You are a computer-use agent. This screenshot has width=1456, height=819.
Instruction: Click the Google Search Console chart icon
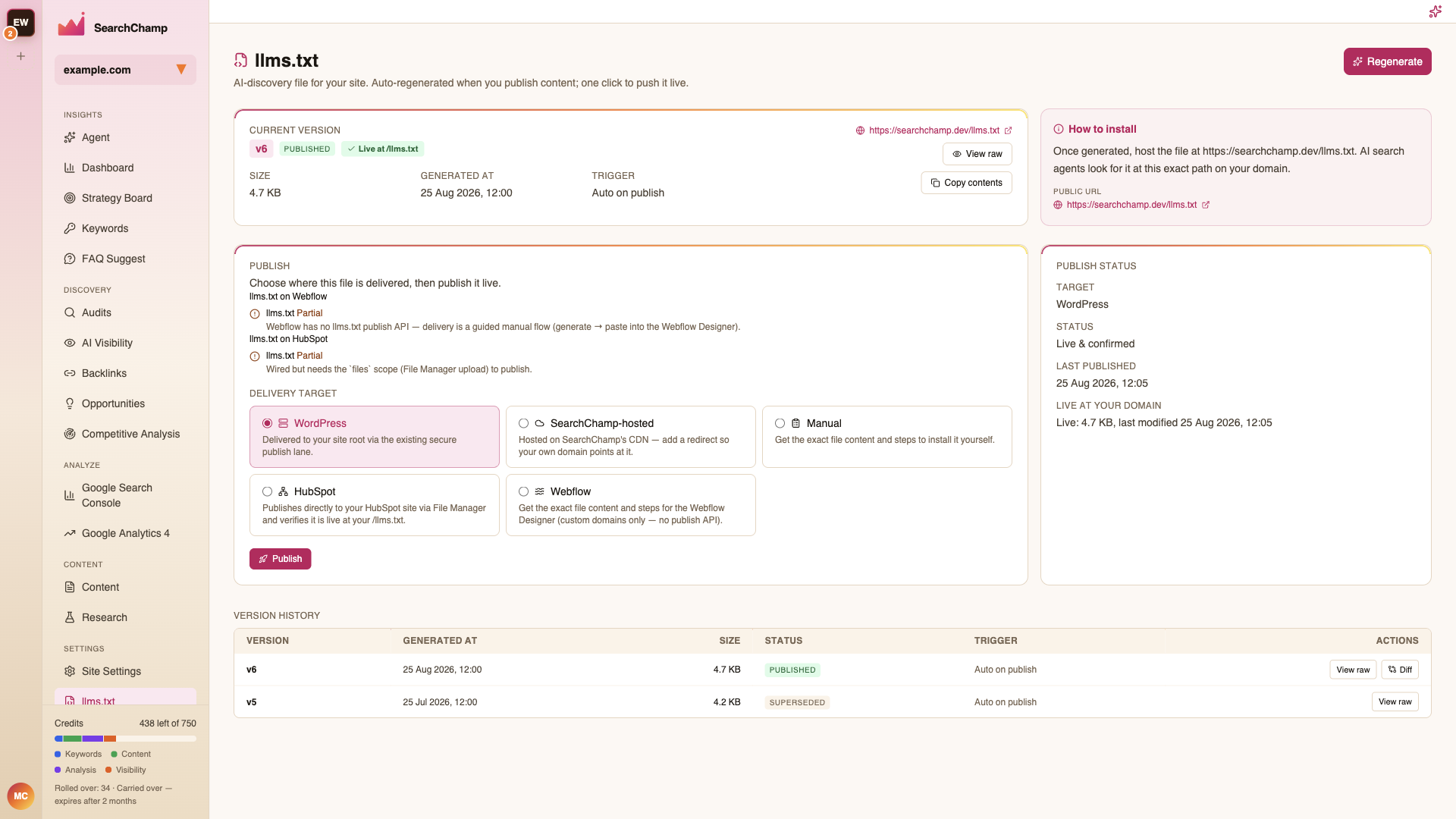click(x=70, y=495)
